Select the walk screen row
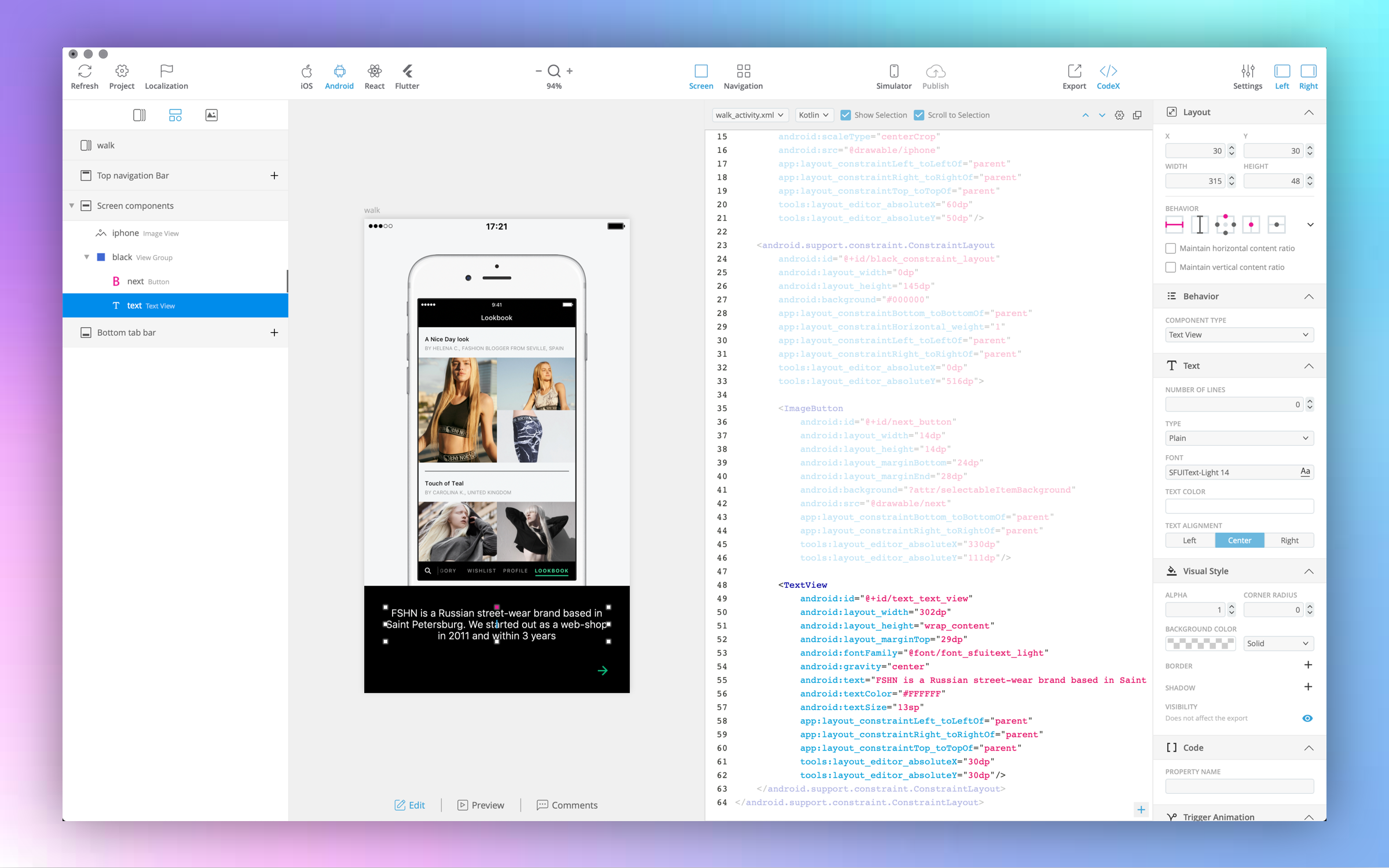1389x868 pixels. (175, 145)
